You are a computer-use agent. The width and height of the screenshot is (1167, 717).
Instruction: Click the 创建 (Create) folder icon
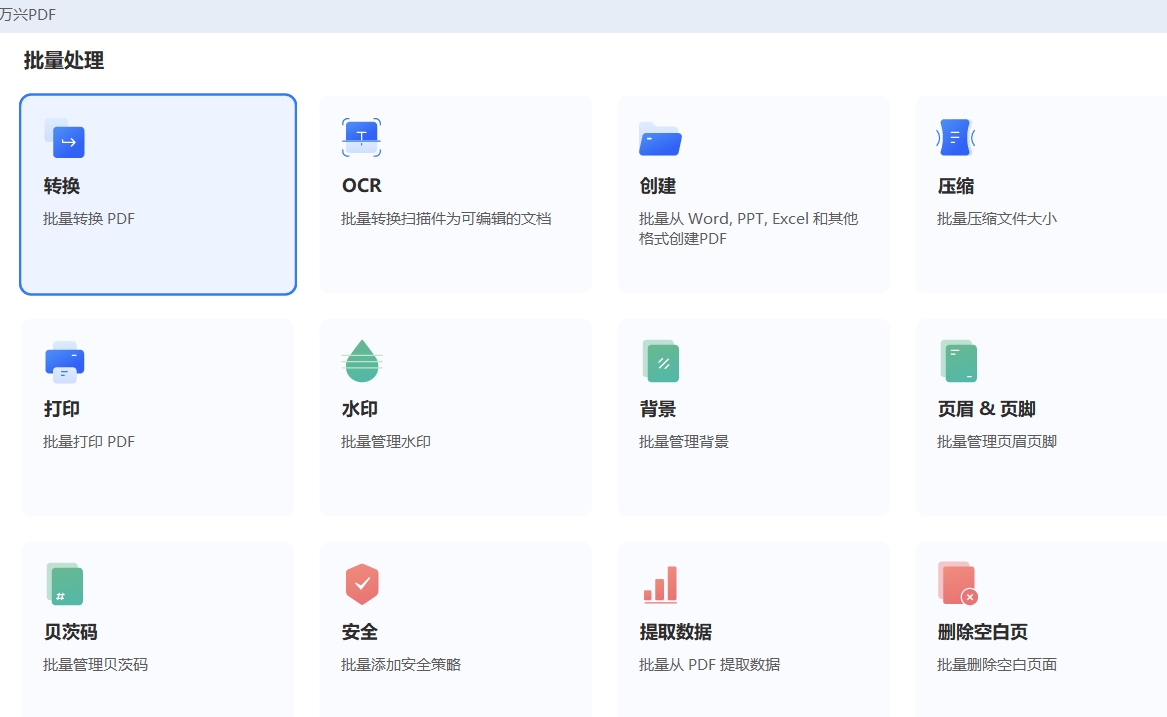point(659,137)
